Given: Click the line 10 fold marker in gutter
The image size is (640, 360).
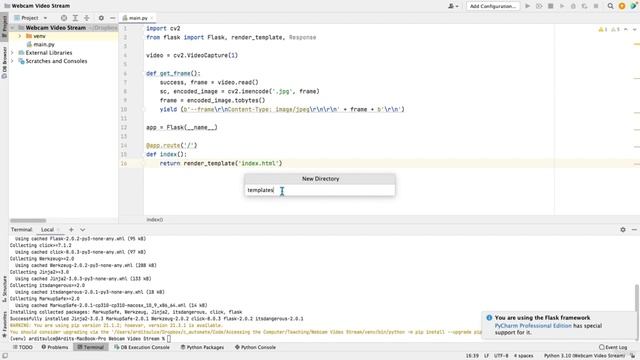Looking at the screenshot, I should click(144, 109).
